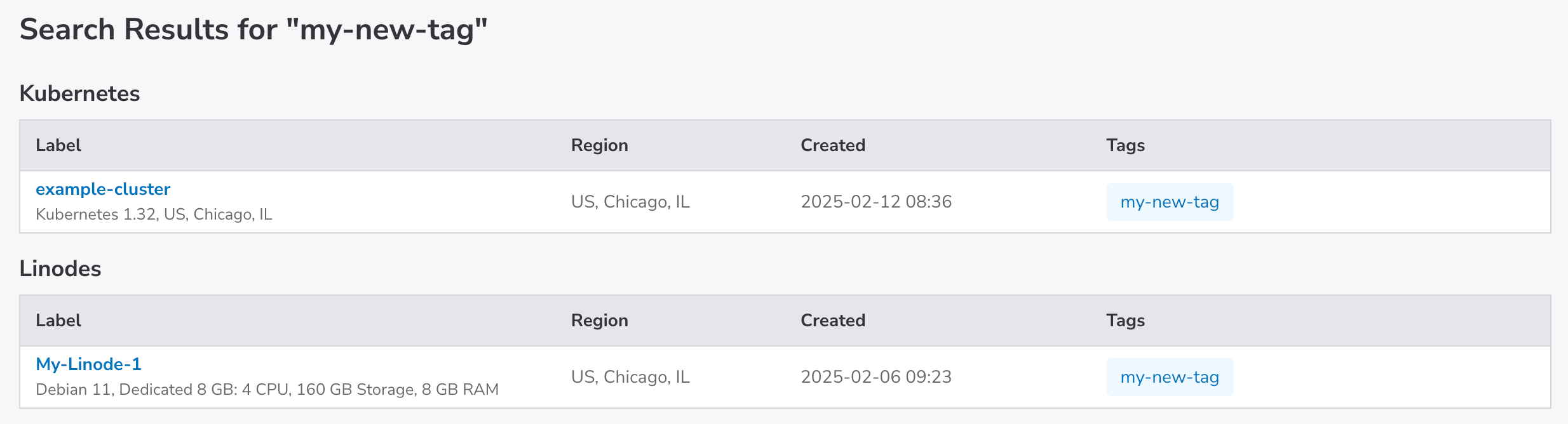
Task: Click the example-cluster region cell
Action: click(x=630, y=202)
